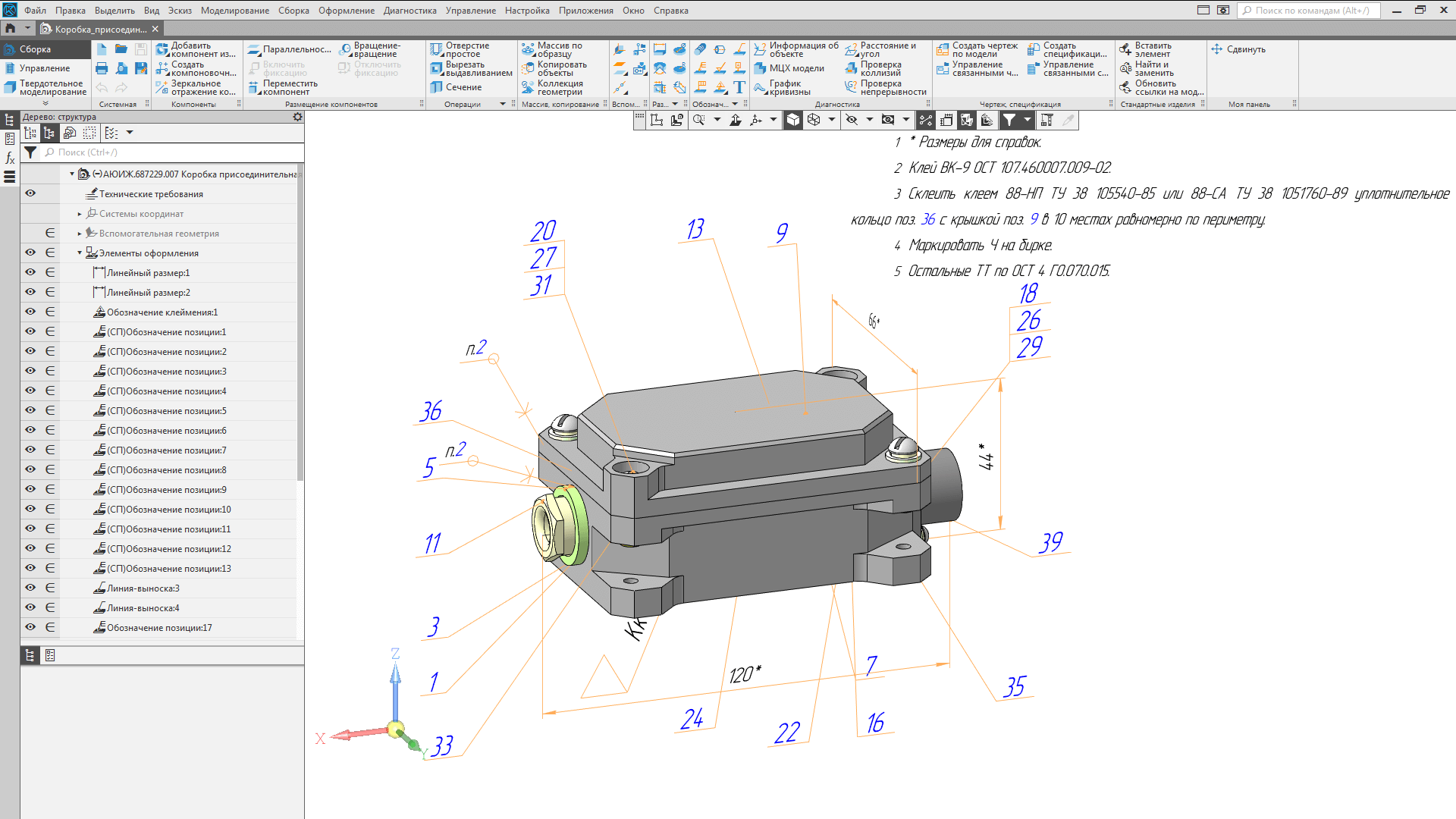Toggle visibility of Обозначение клеймения:1
The image size is (1456, 819).
click(30, 312)
